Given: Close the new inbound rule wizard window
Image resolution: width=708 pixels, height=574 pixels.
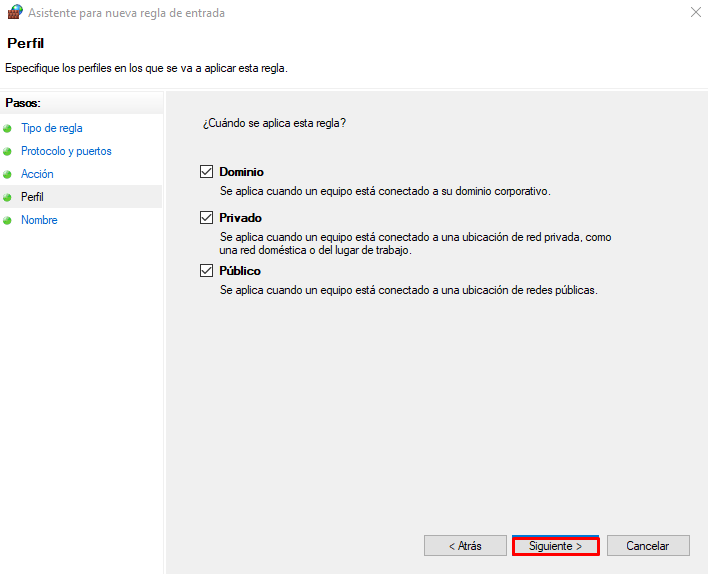Looking at the screenshot, I should pos(694,13).
